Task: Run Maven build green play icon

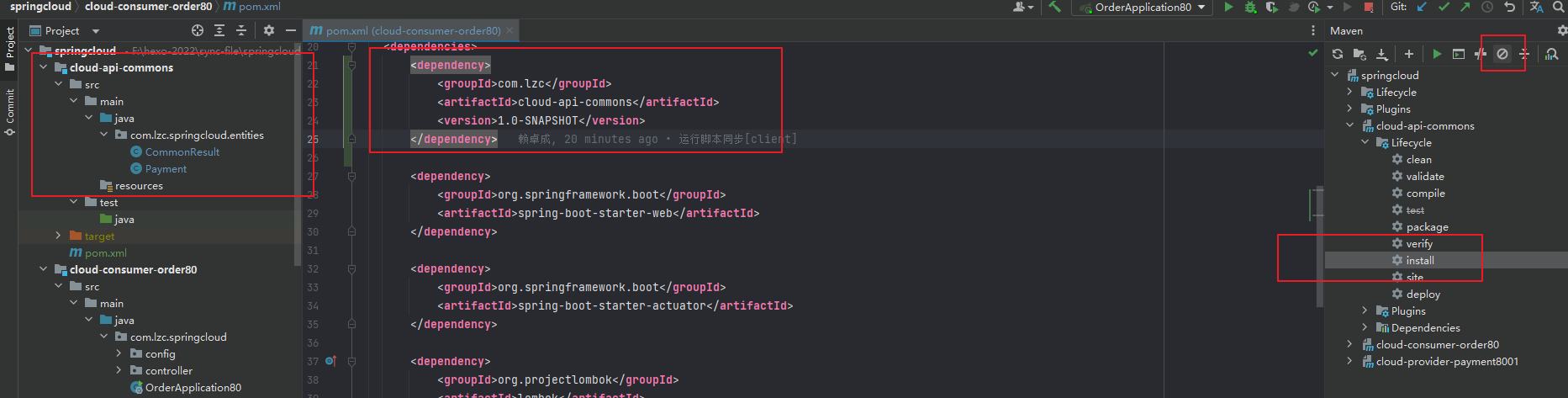Action: tap(1437, 54)
